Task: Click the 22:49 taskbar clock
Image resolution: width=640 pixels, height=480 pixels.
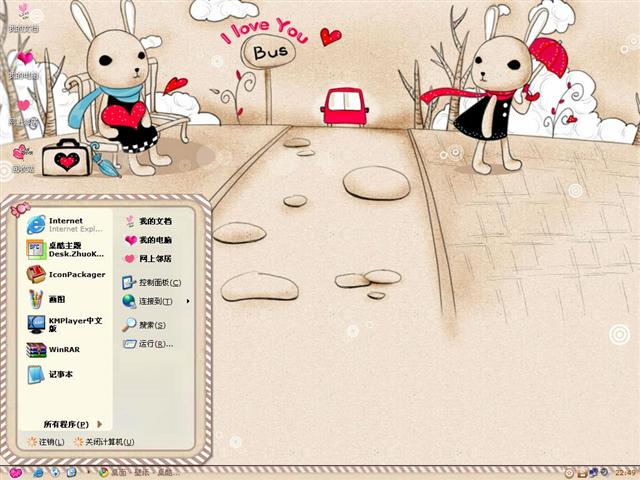Action: pyautogui.click(x=625, y=473)
